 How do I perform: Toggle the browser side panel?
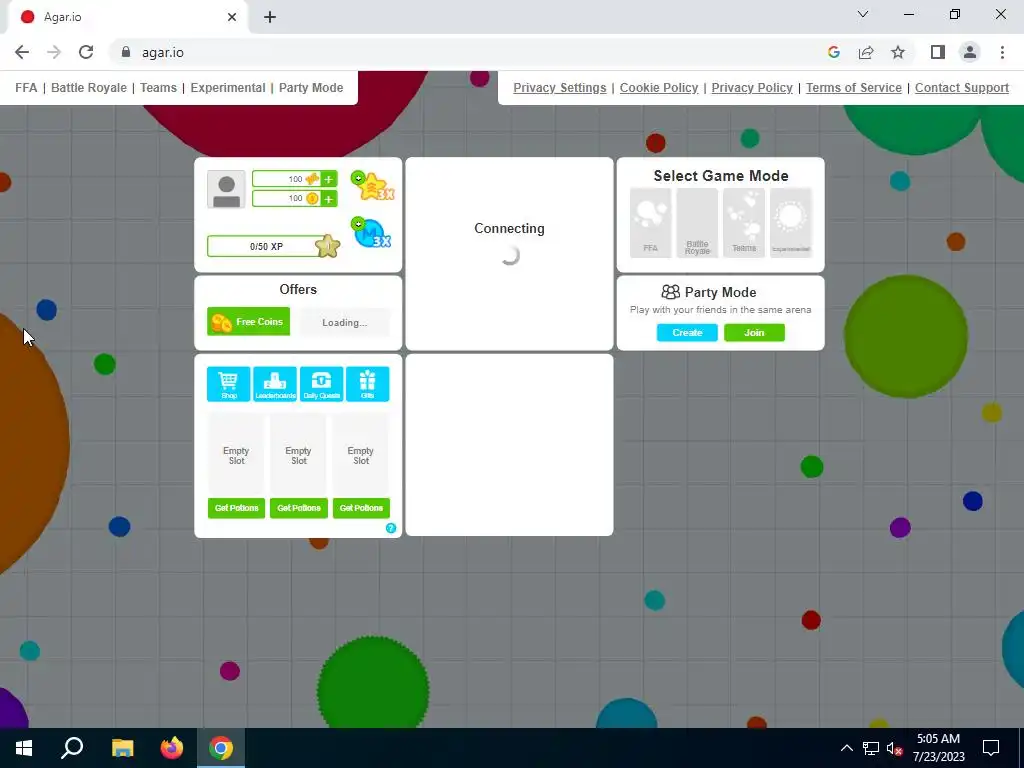coord(938,52)
